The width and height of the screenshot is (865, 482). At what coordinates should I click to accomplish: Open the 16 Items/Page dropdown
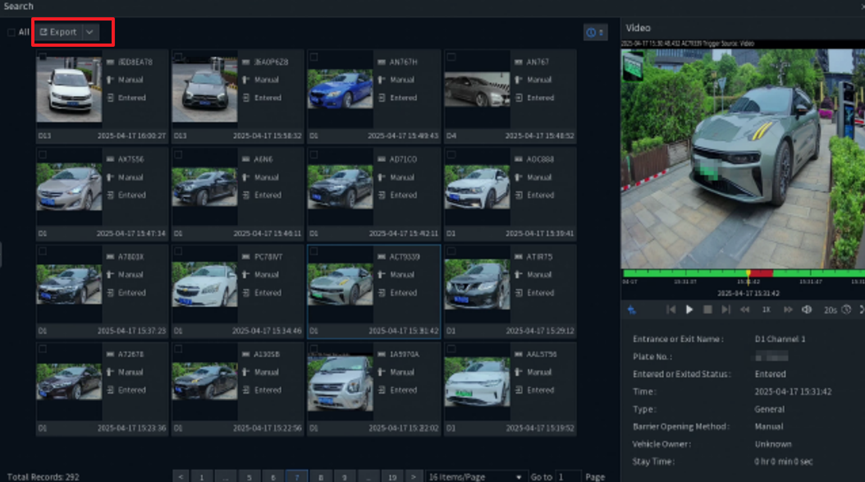click(x=474, y=477)
